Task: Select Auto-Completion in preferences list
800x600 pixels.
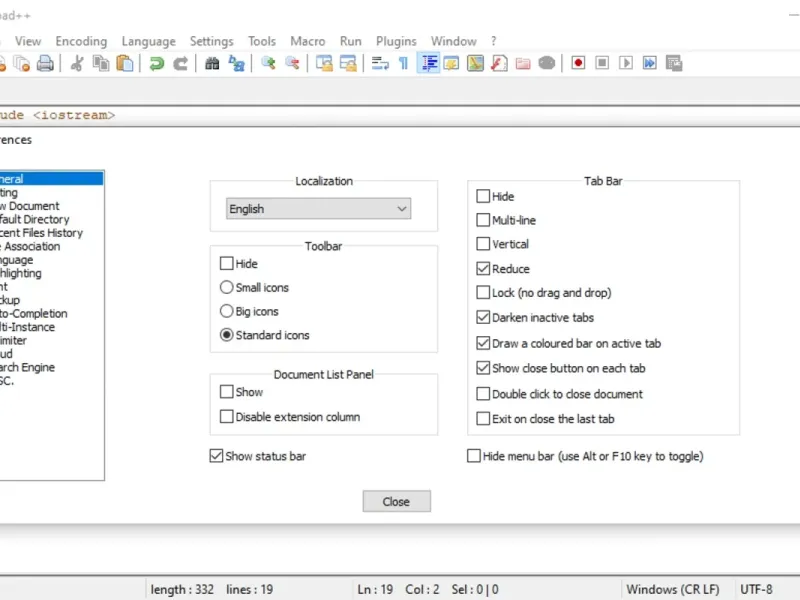Action: (x=34, y=313)
